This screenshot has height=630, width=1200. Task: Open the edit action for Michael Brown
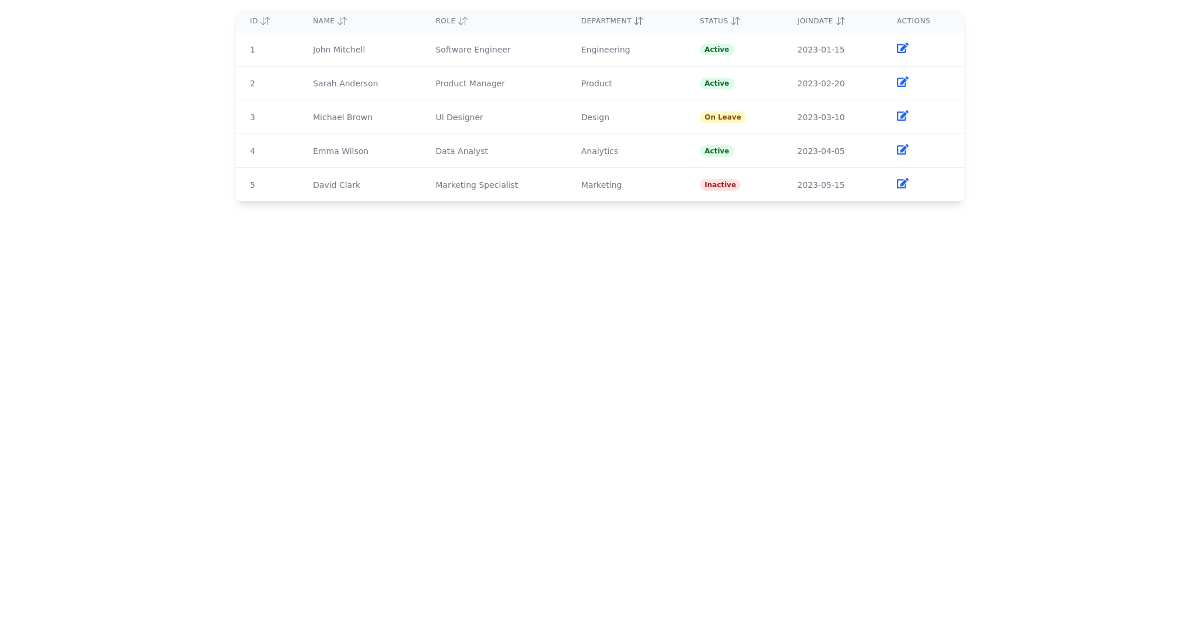click(902, 116)
